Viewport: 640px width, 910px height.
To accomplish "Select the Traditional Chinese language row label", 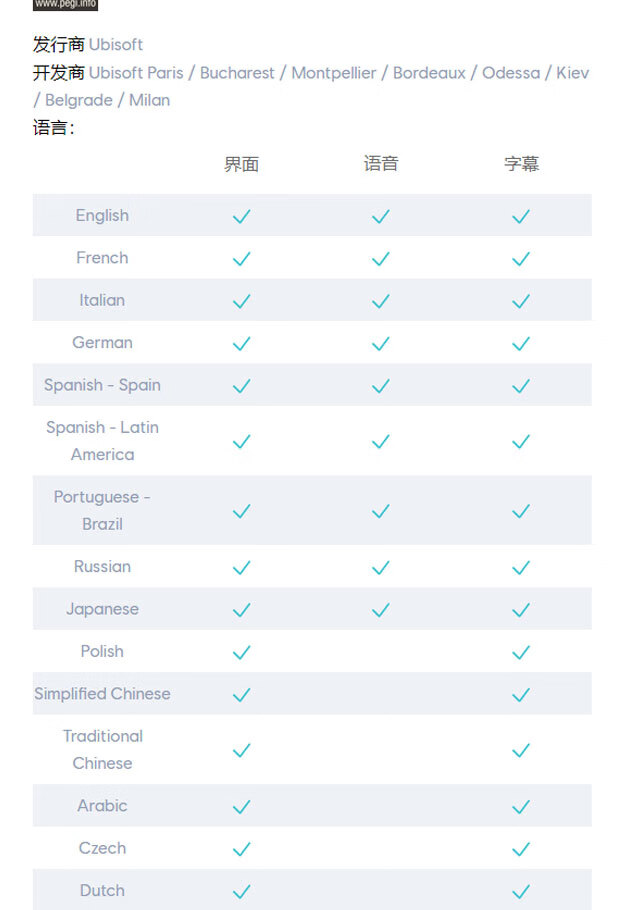I will pyautogui.click(x=102, y=750).
